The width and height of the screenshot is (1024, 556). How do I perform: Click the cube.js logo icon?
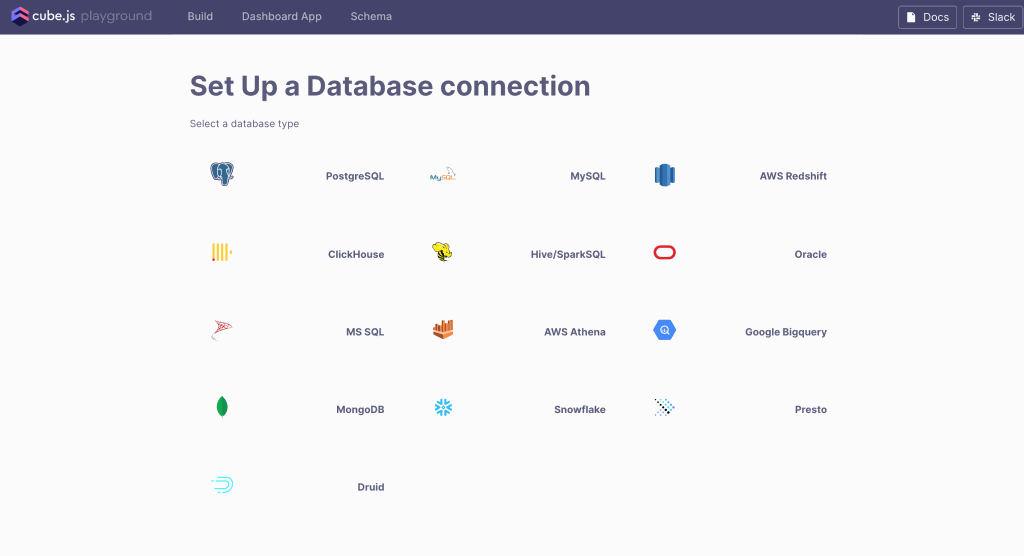point(20,16)
